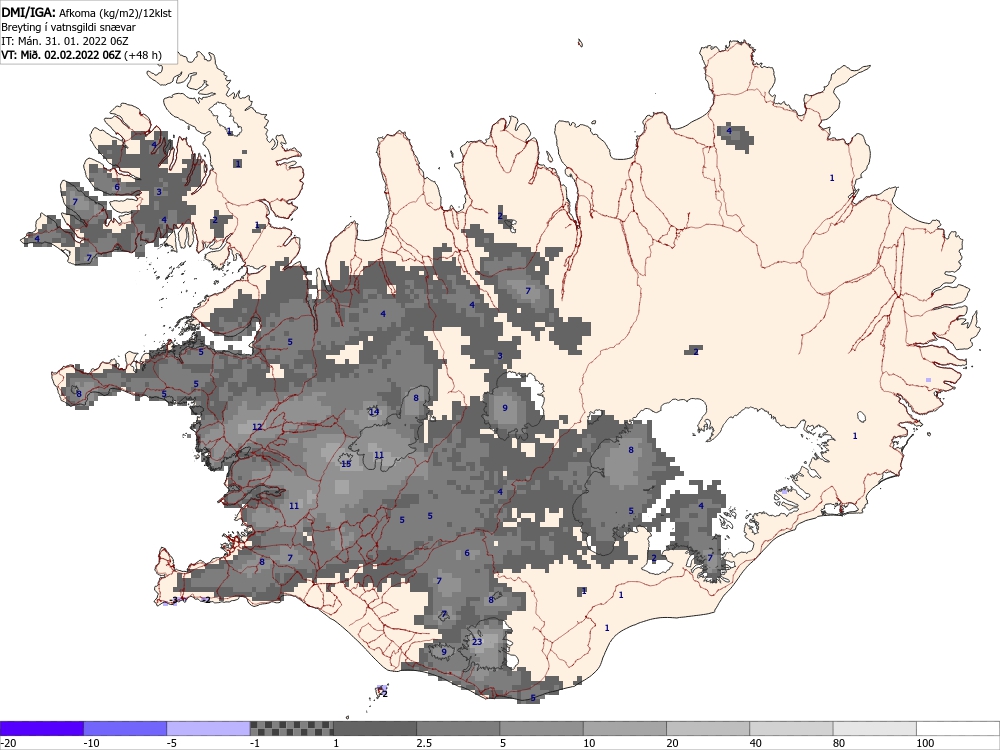Image resolution: width=1000 pixels, height=750 pixels.
Task: Click the subtitle 'Breyting í vatnsgildi snævar'
Action: click(x=68, y=27)
